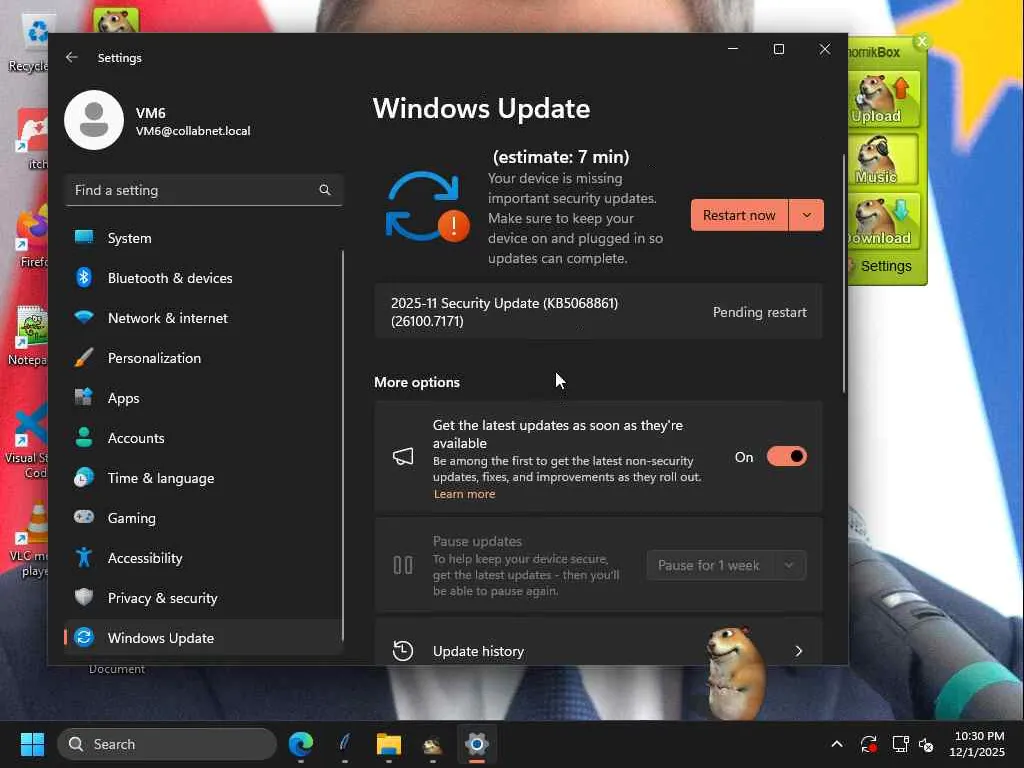Open File Explorer from taskbar
The width and height of the screenshot is (1024, 768).
click(389, 744)
